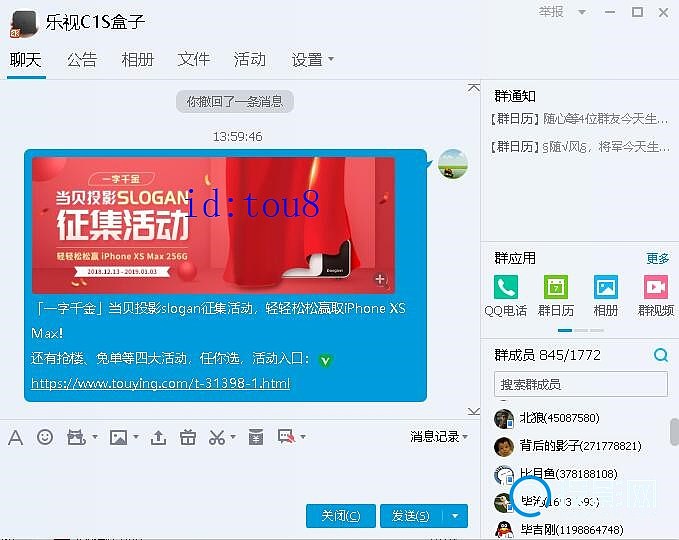The height and width of the screenshot is (540, 679).
Task: Expand the arrow next to 举报
Action: (x=582, y=12)
